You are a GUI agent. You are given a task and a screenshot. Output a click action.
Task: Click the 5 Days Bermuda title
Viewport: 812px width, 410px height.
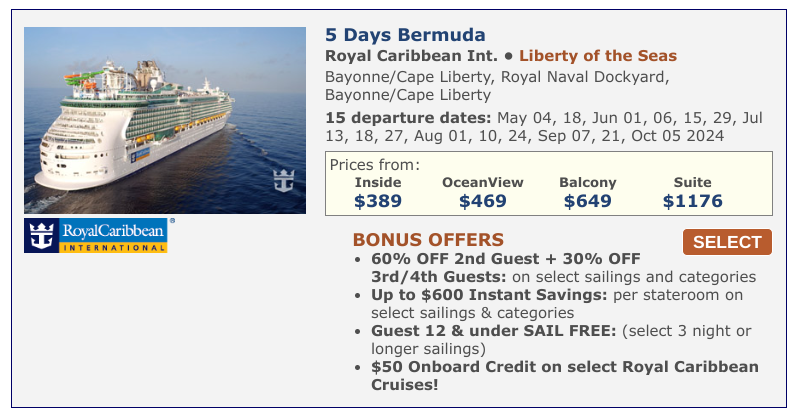point(405,35)
